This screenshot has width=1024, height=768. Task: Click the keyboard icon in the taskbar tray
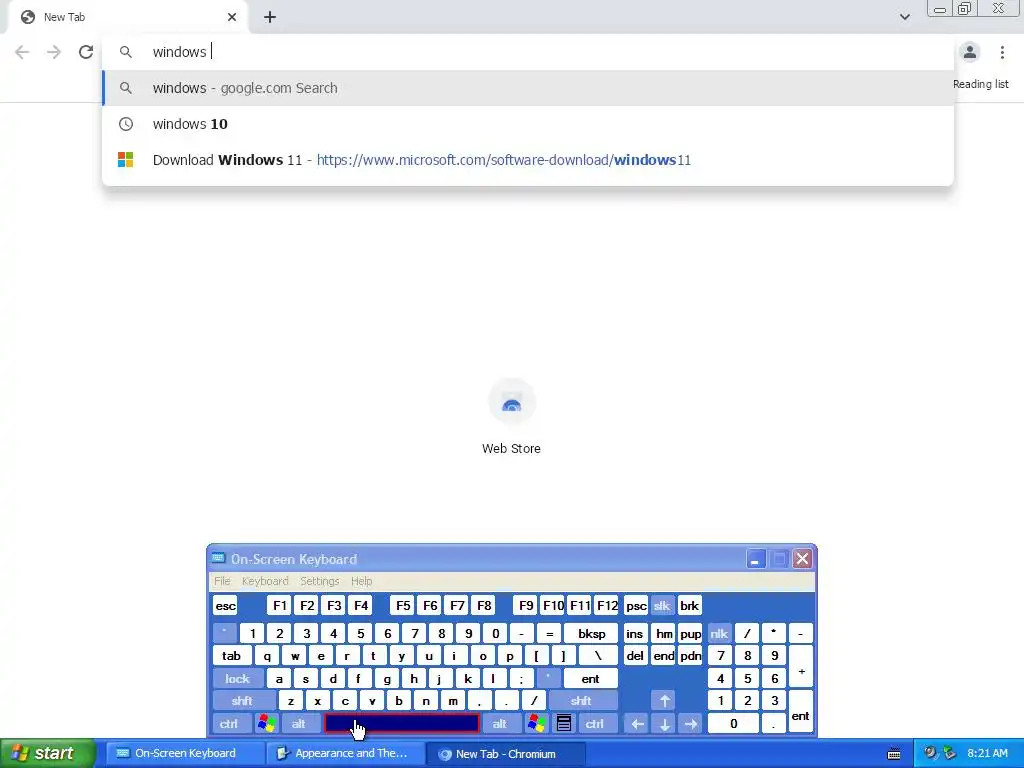(x=894, y=754)
